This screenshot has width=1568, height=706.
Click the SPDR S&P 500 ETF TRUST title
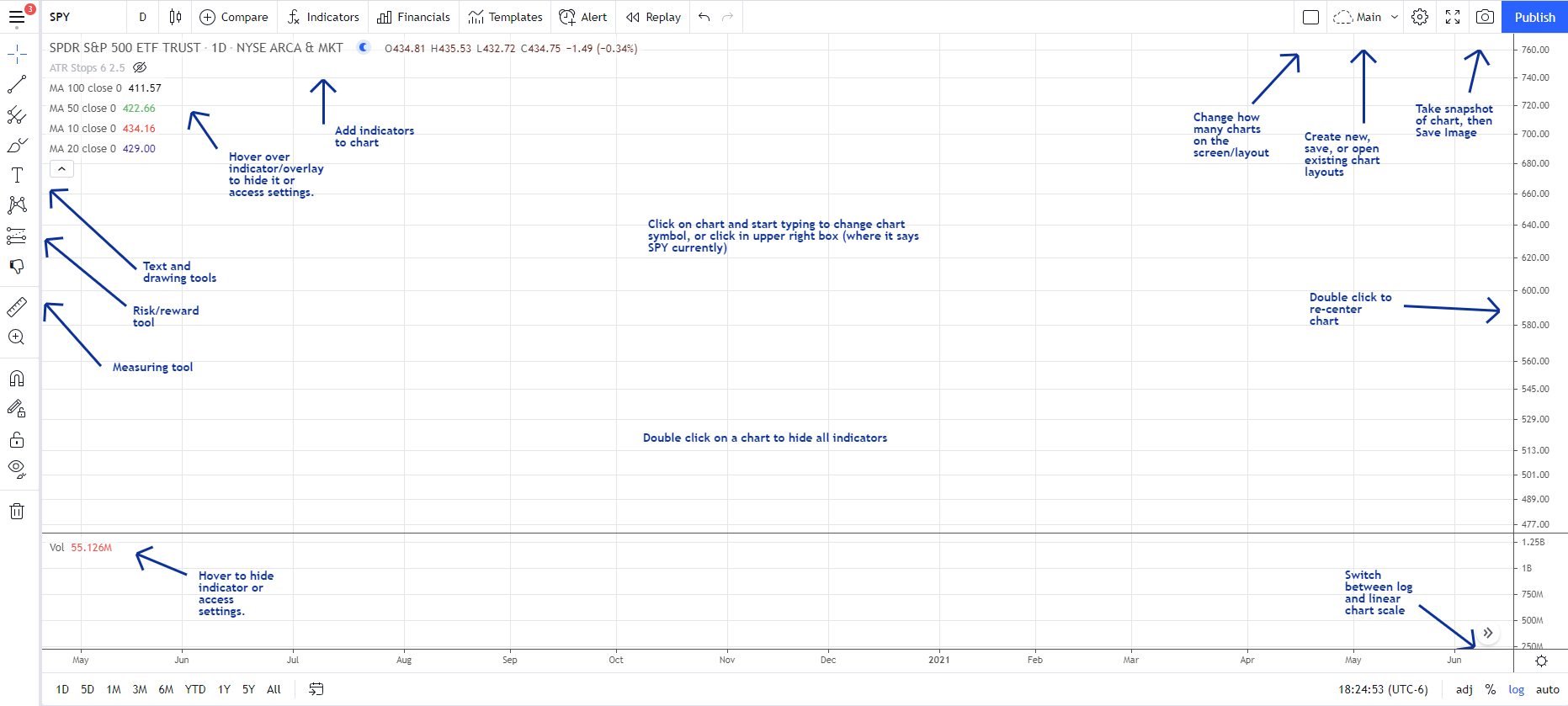point(125,47)
